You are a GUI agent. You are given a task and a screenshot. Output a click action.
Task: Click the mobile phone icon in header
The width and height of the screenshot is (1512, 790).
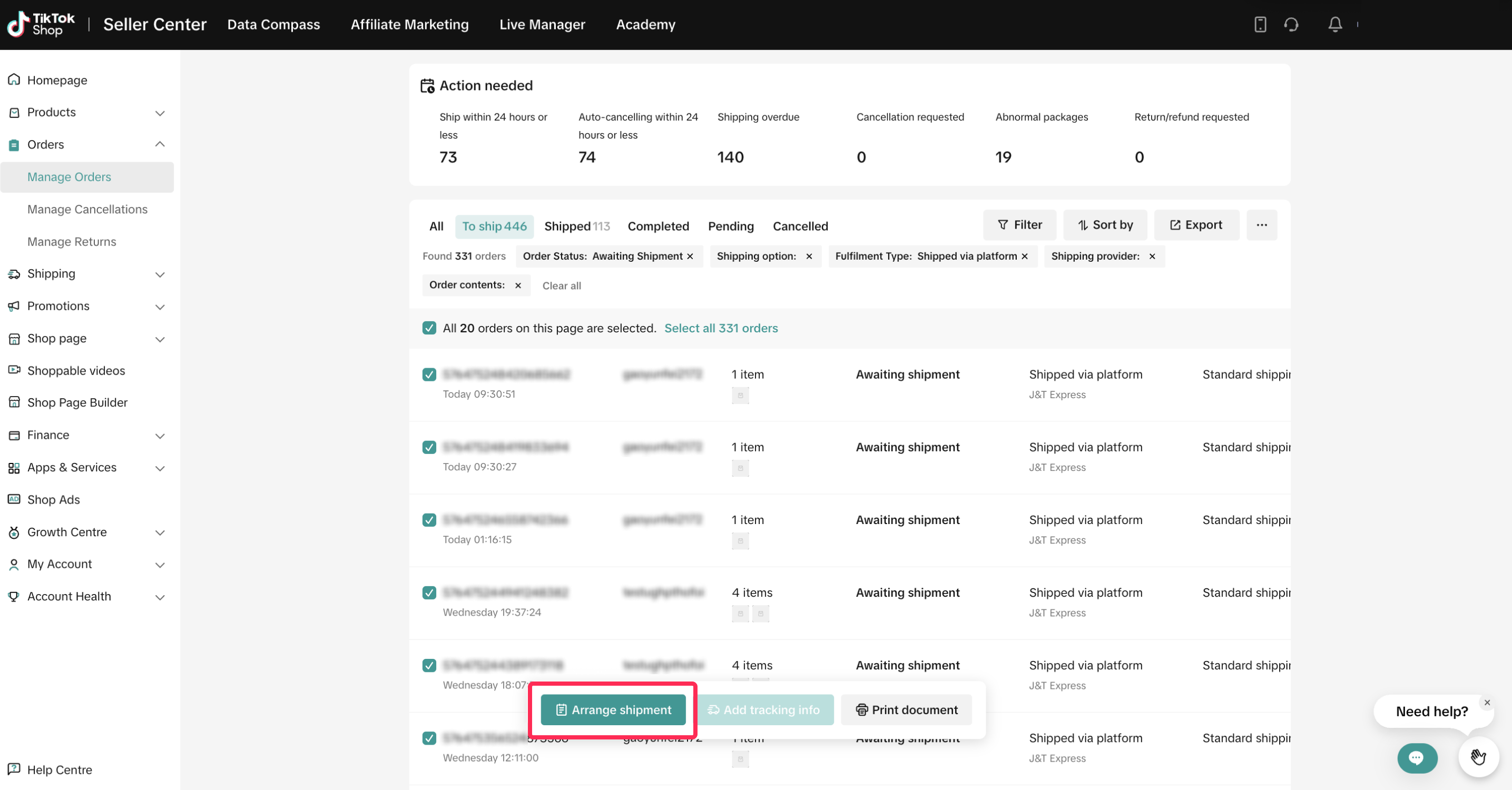coord(1260,24)
